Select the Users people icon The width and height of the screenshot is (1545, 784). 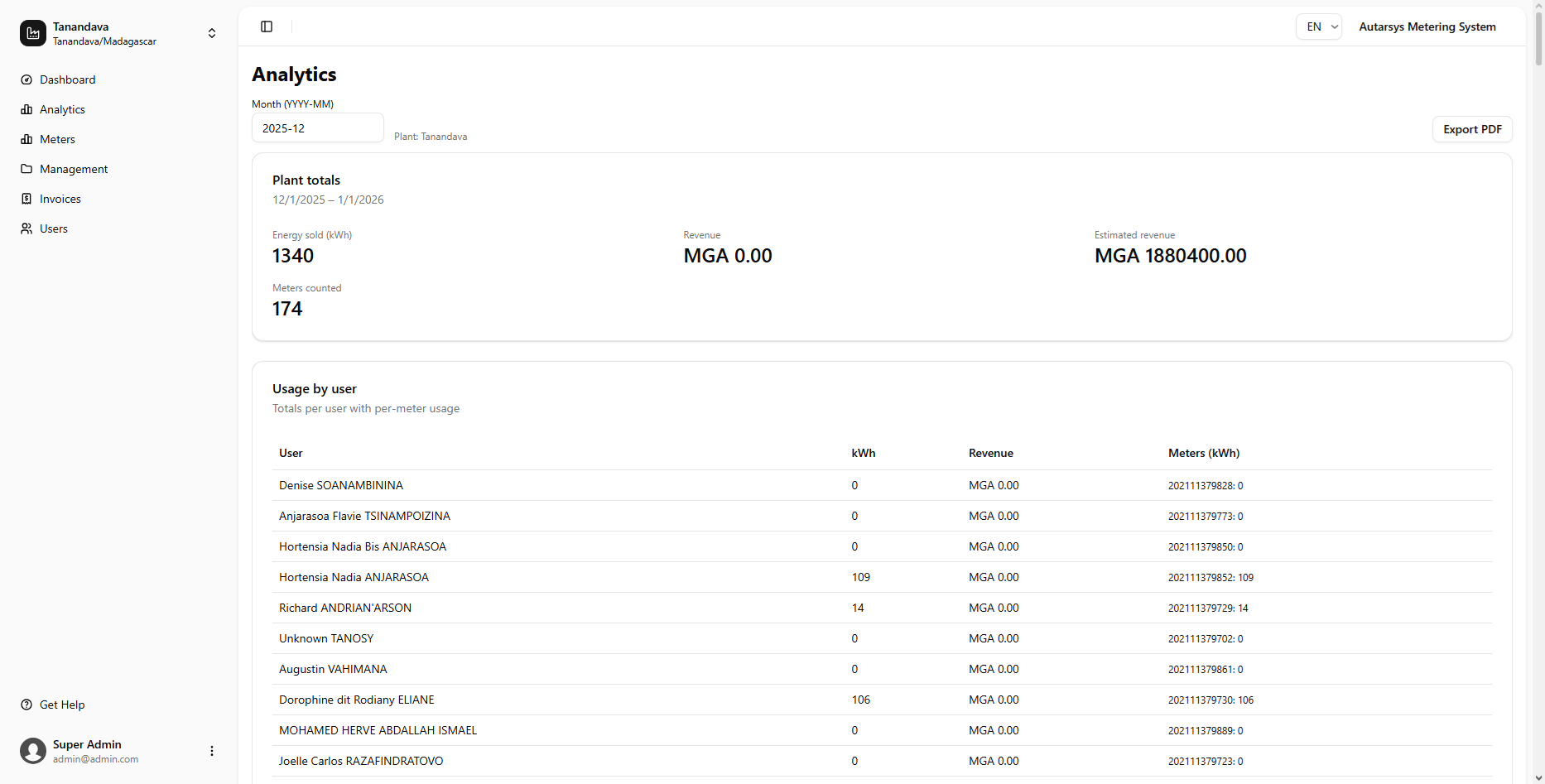click(26, 228)
